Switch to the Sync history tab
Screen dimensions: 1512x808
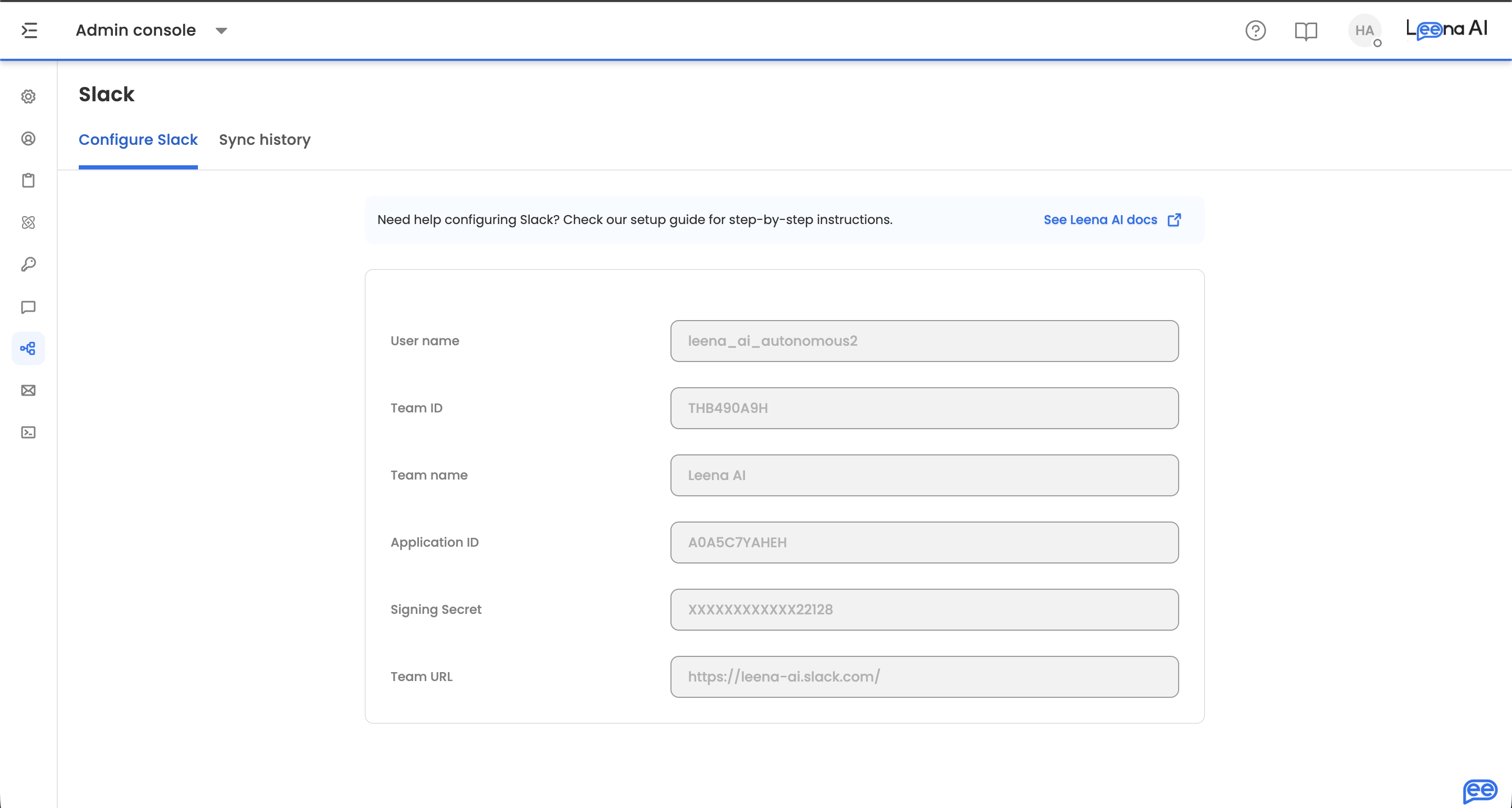pyautogui.click(x=265, y=140)
